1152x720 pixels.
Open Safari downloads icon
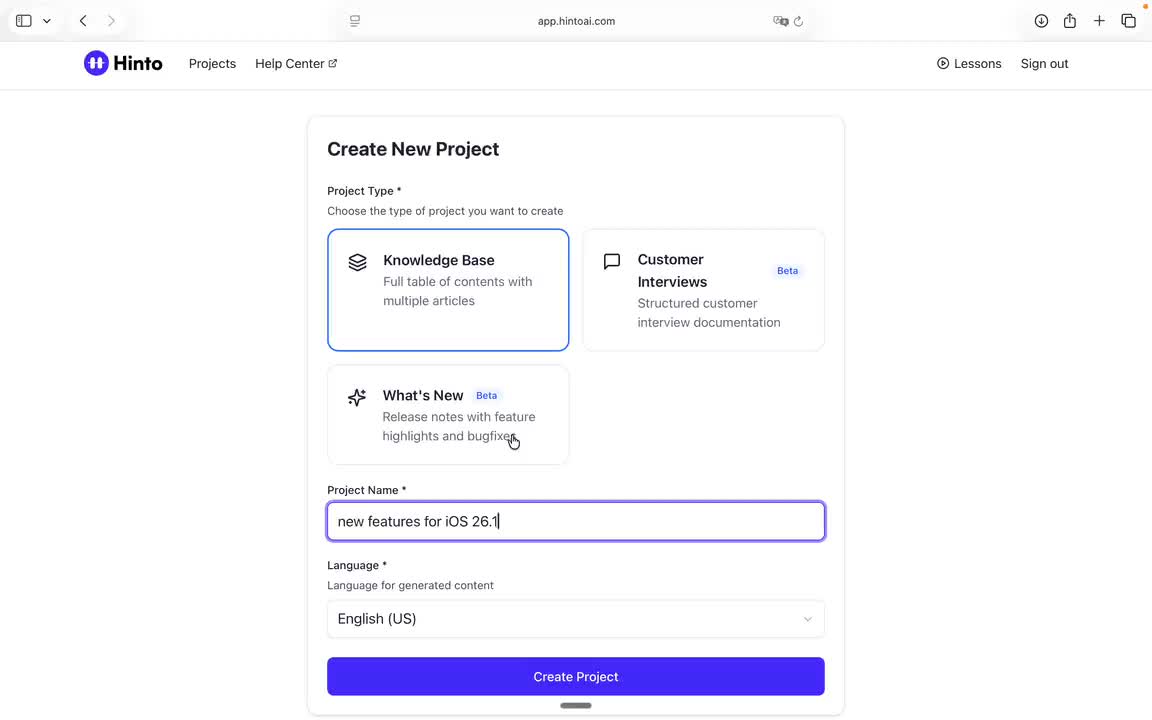[x=1041, y=21]
